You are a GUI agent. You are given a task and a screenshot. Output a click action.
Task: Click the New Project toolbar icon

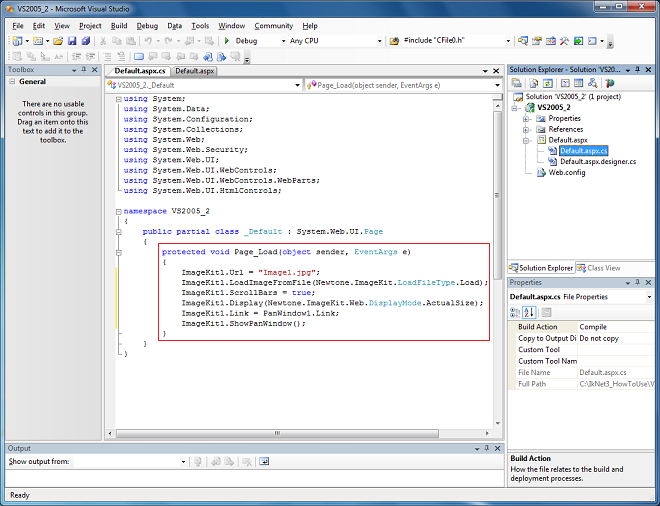[x=17, y=41]
